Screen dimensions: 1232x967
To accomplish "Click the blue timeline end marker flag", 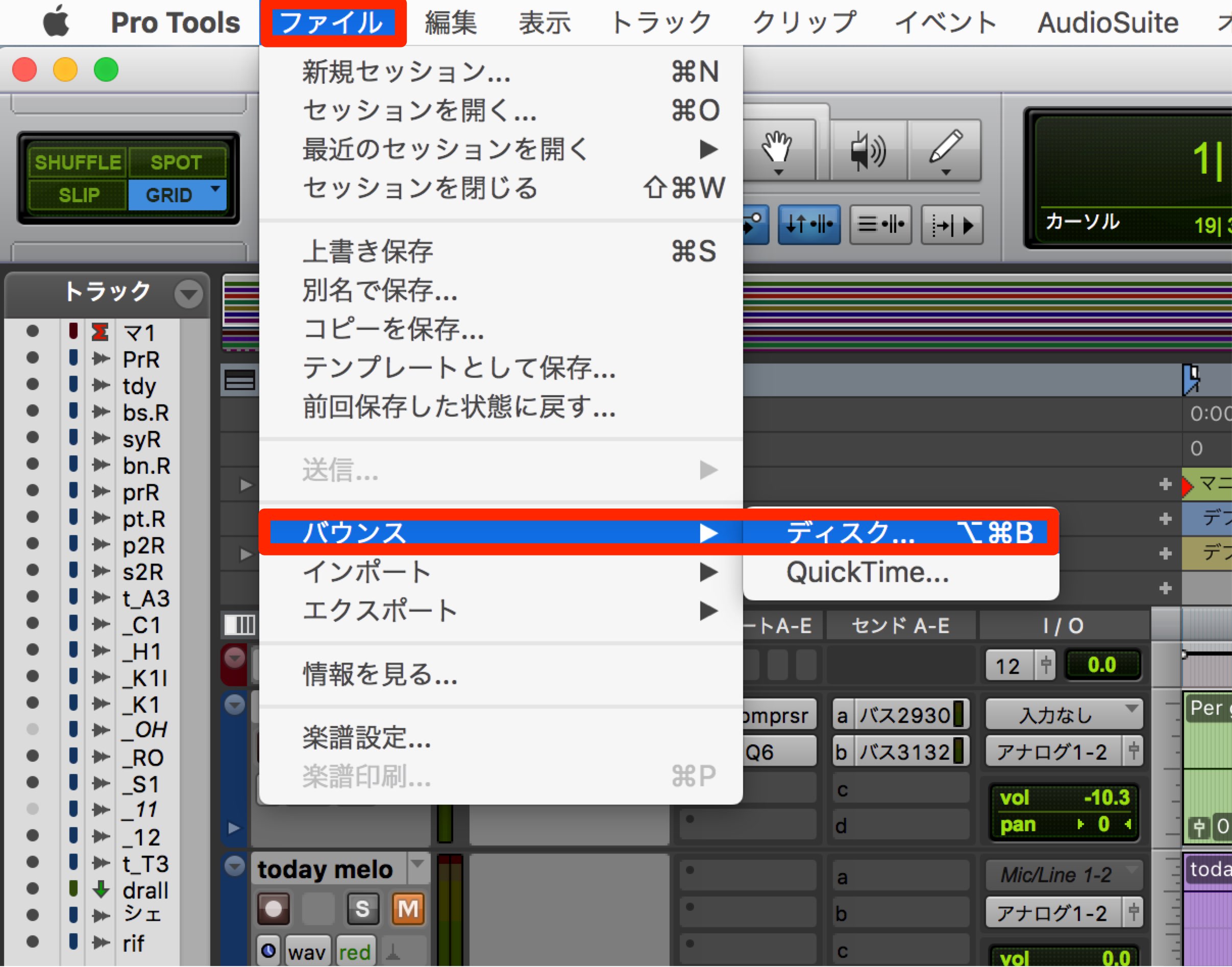I will 1191,379.
